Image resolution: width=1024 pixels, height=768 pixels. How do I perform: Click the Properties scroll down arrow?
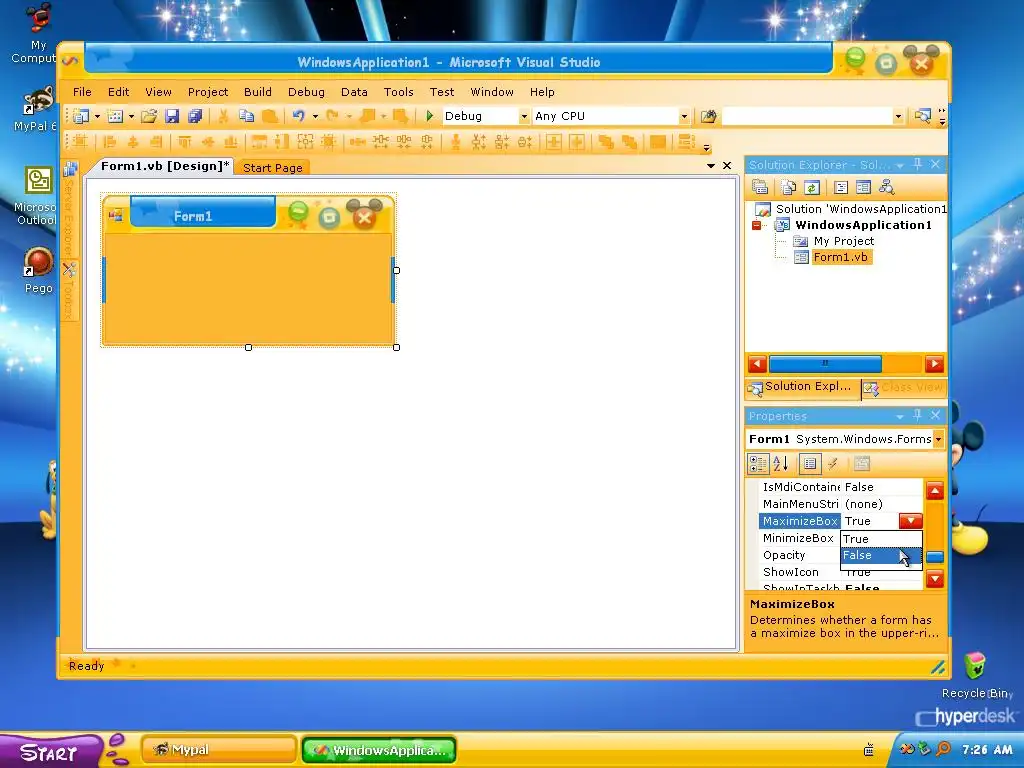[935, 579]
